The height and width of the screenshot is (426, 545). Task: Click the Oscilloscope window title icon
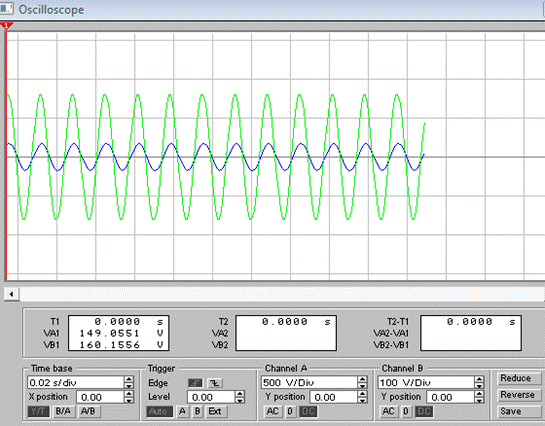coord(6,9)
